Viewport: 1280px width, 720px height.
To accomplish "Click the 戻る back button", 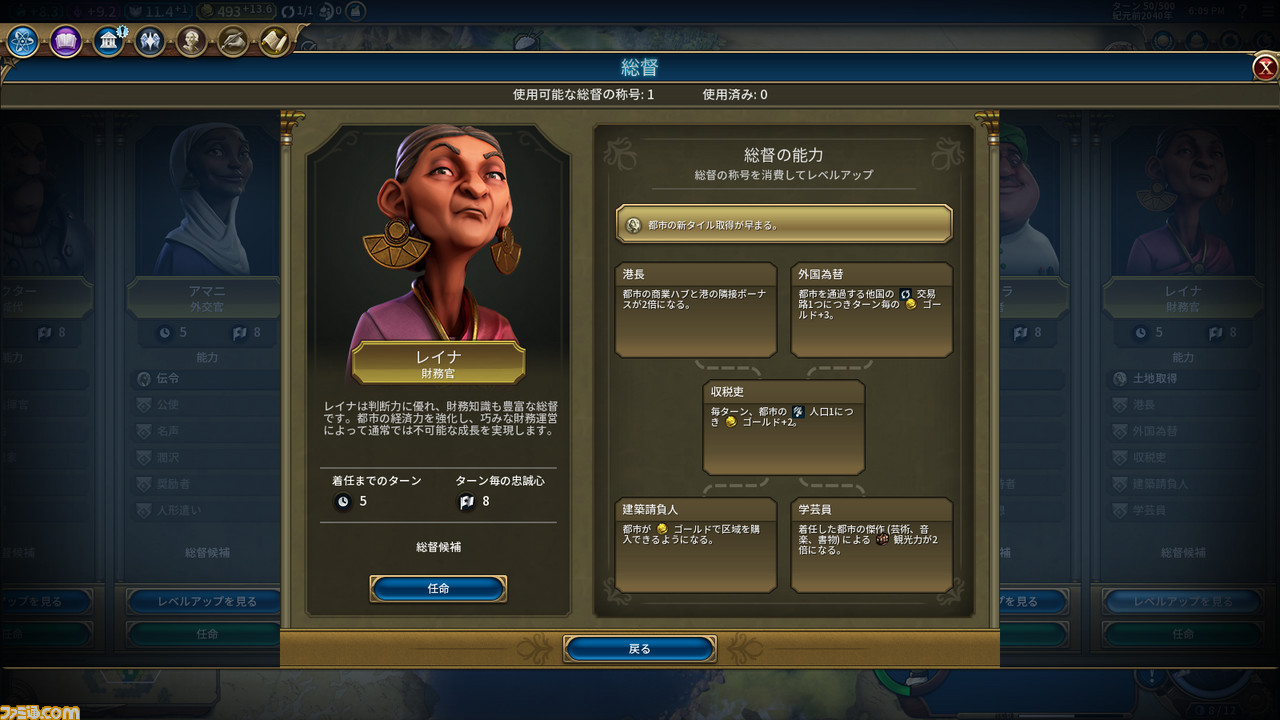I will [x=640, y=649].
